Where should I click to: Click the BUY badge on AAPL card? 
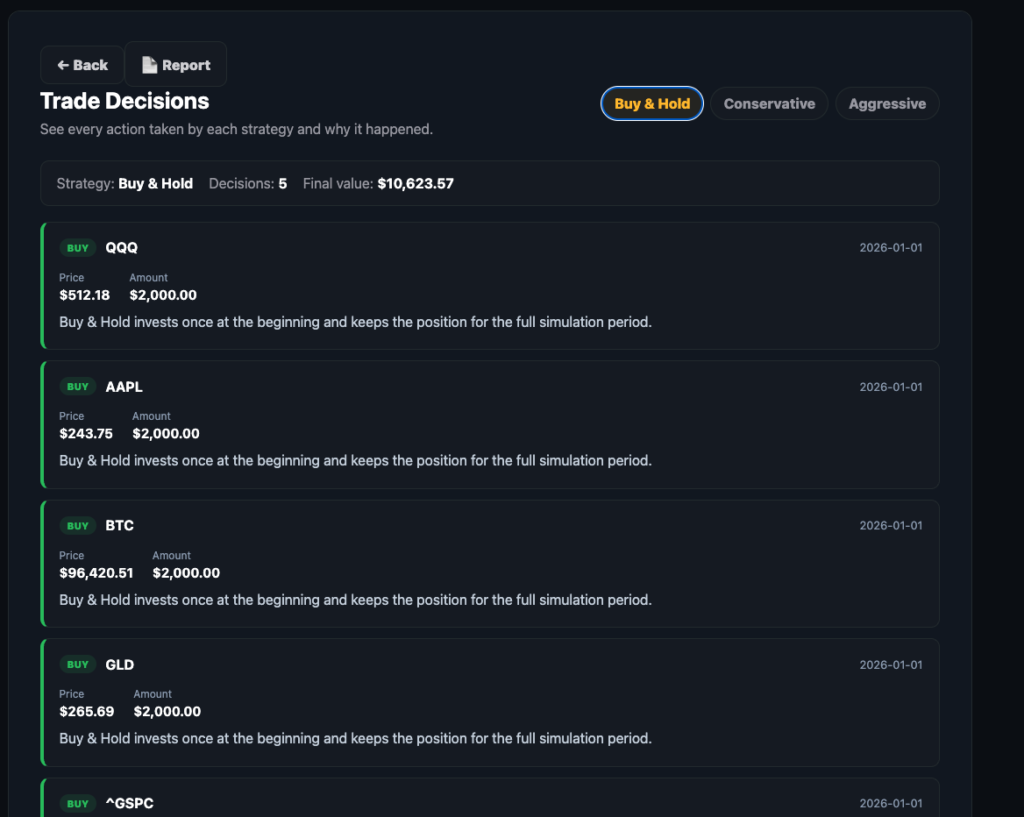coord(78,387)
